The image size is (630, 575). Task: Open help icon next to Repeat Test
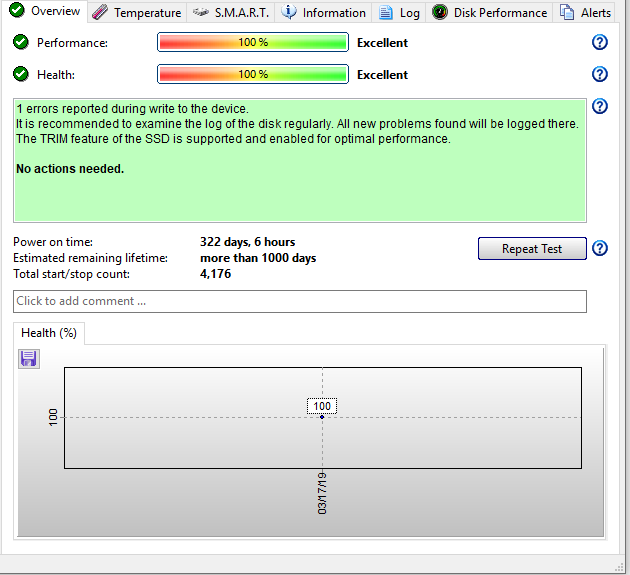click(599, 248)
